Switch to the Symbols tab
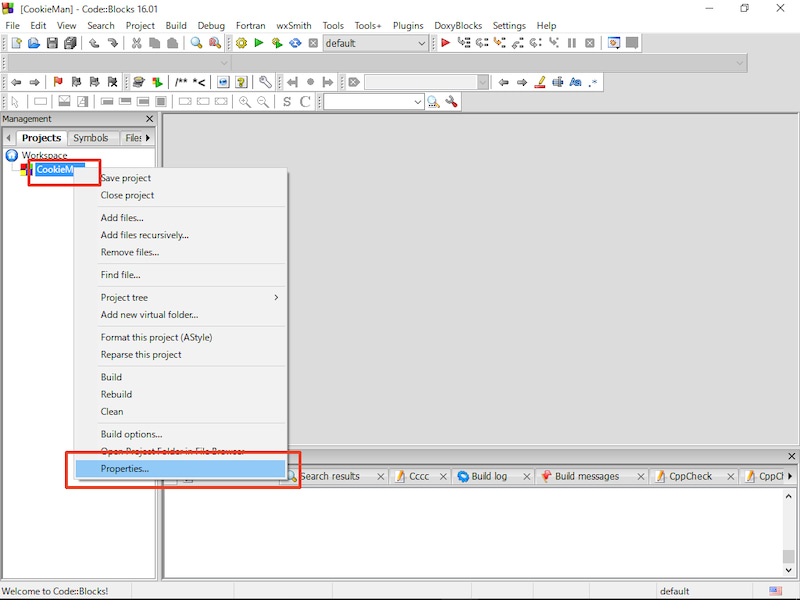This screenshot has height=600, width=800. click(91, 138)
